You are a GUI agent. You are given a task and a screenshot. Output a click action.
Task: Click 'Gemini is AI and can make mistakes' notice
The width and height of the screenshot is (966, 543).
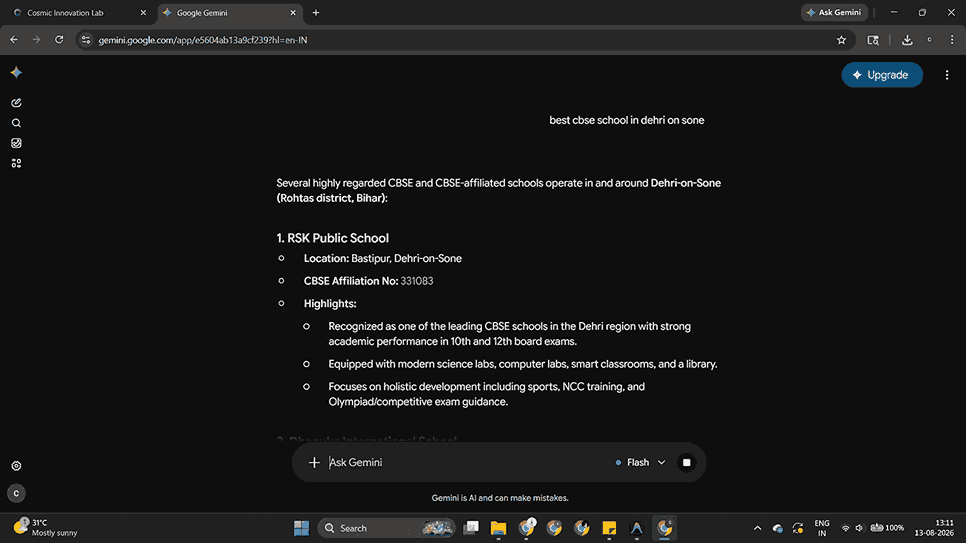500,498
